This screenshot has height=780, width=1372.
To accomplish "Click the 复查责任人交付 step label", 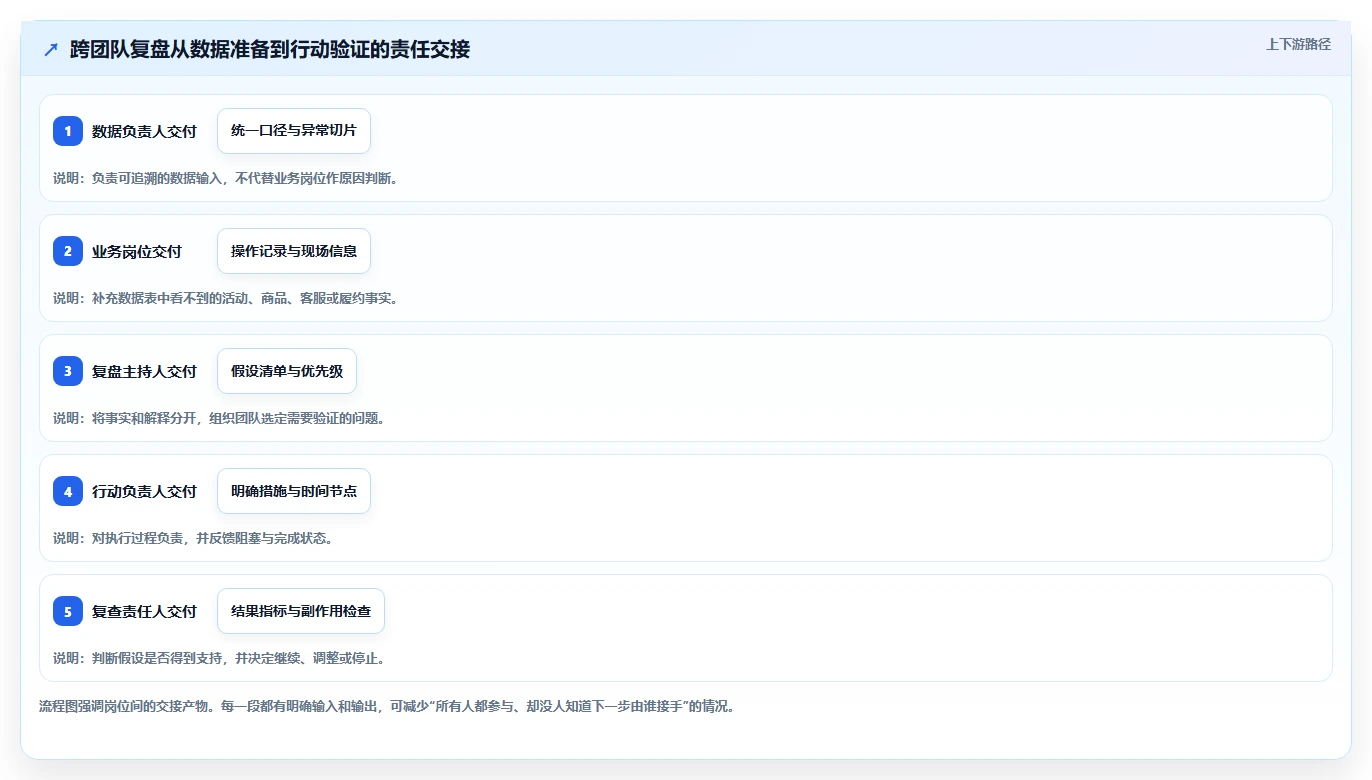I will (x=144, y=611).
